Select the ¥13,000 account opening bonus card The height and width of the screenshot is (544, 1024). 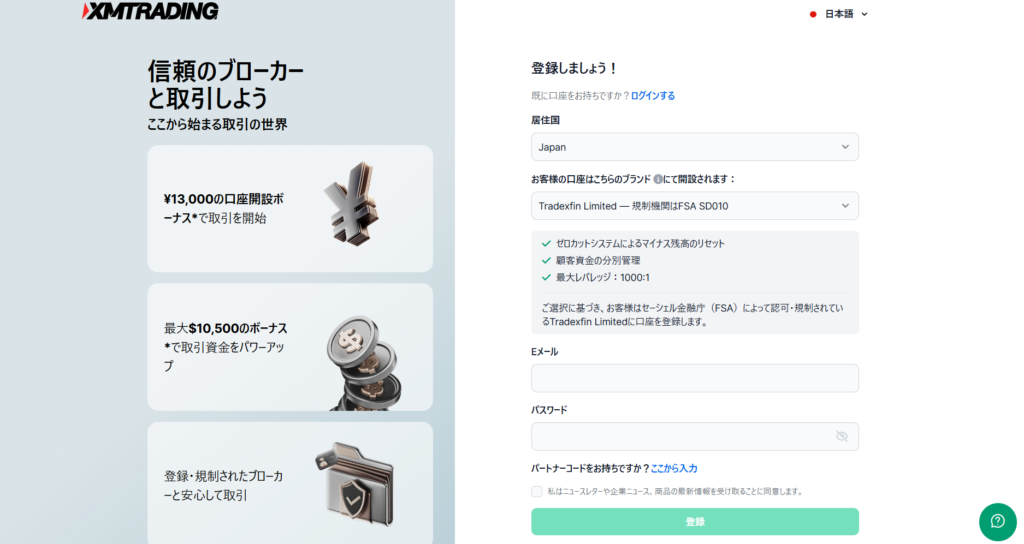[x=290, y=208]
